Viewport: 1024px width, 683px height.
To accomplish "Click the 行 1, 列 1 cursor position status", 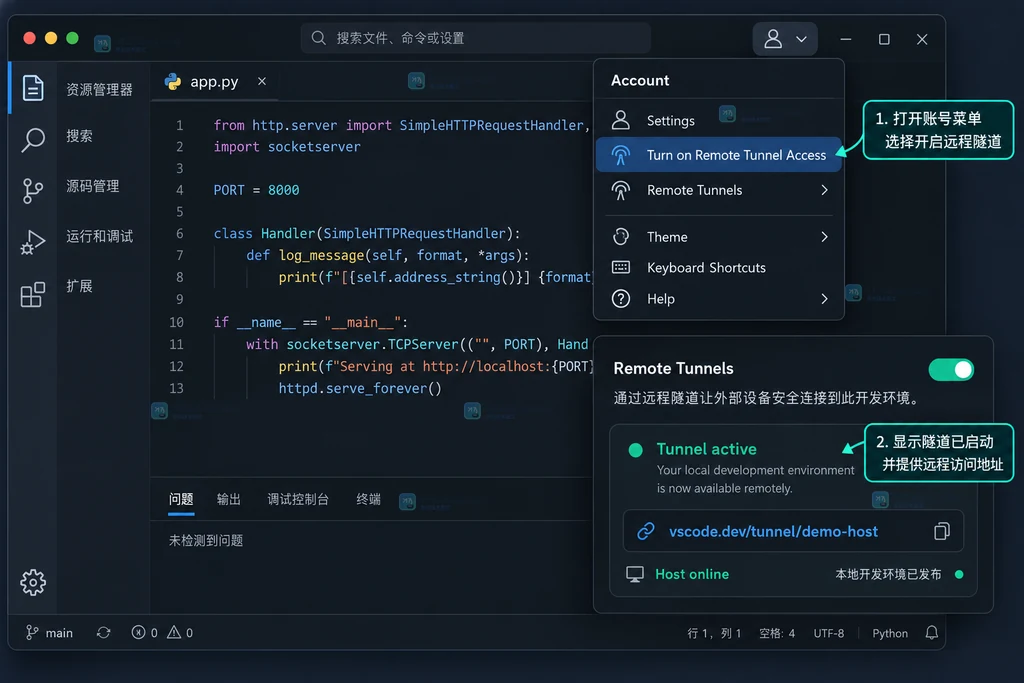I will tap(714, 633).
